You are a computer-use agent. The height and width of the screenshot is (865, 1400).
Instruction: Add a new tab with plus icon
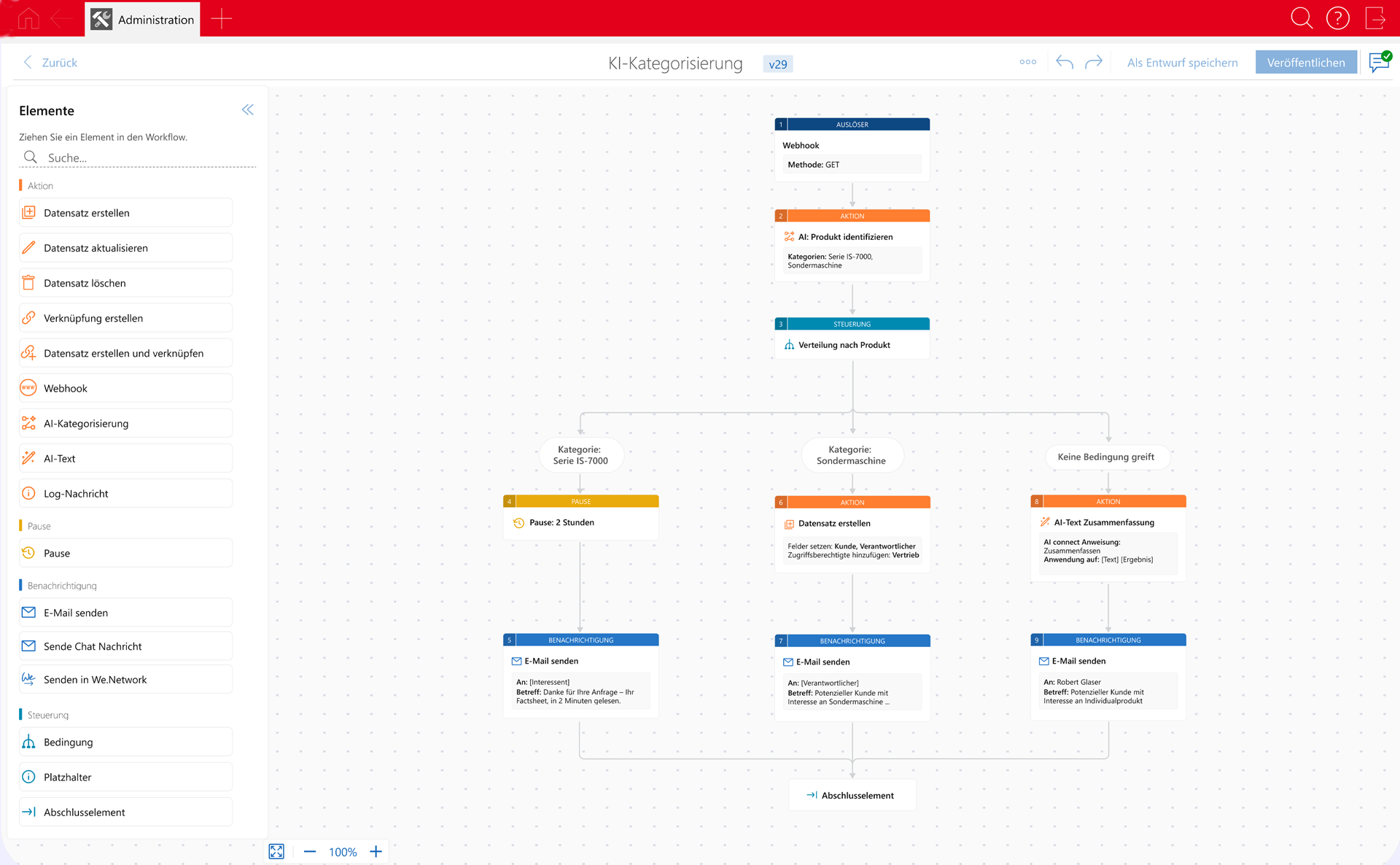[x=221, y=19]
